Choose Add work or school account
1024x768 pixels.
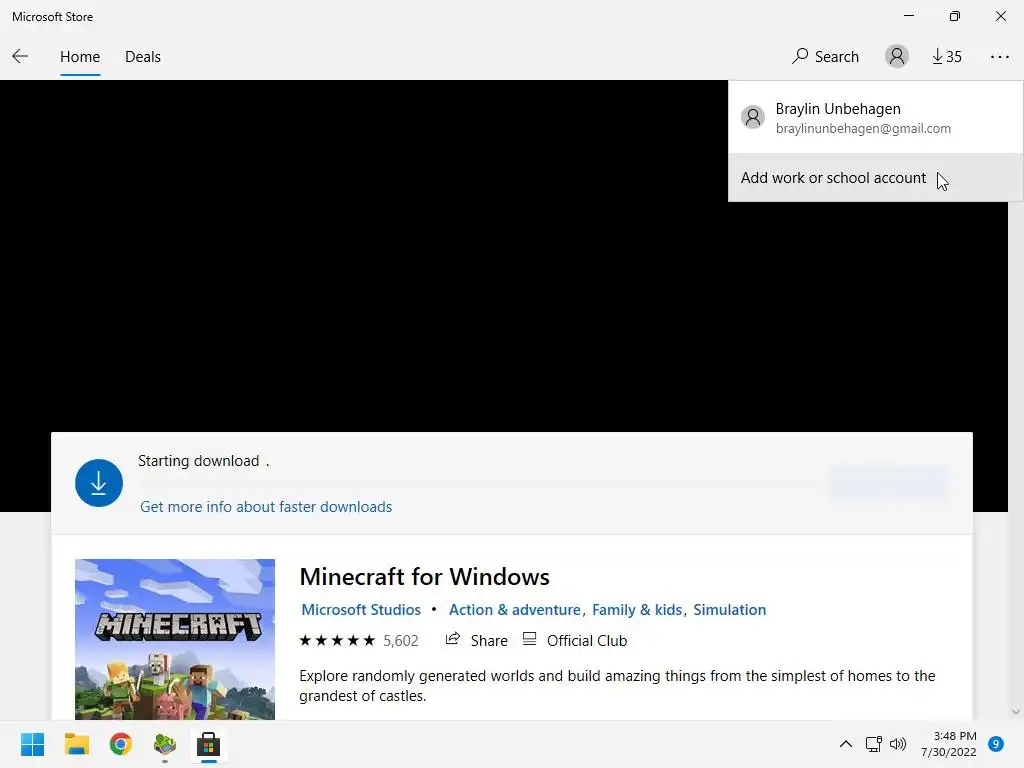875,178
